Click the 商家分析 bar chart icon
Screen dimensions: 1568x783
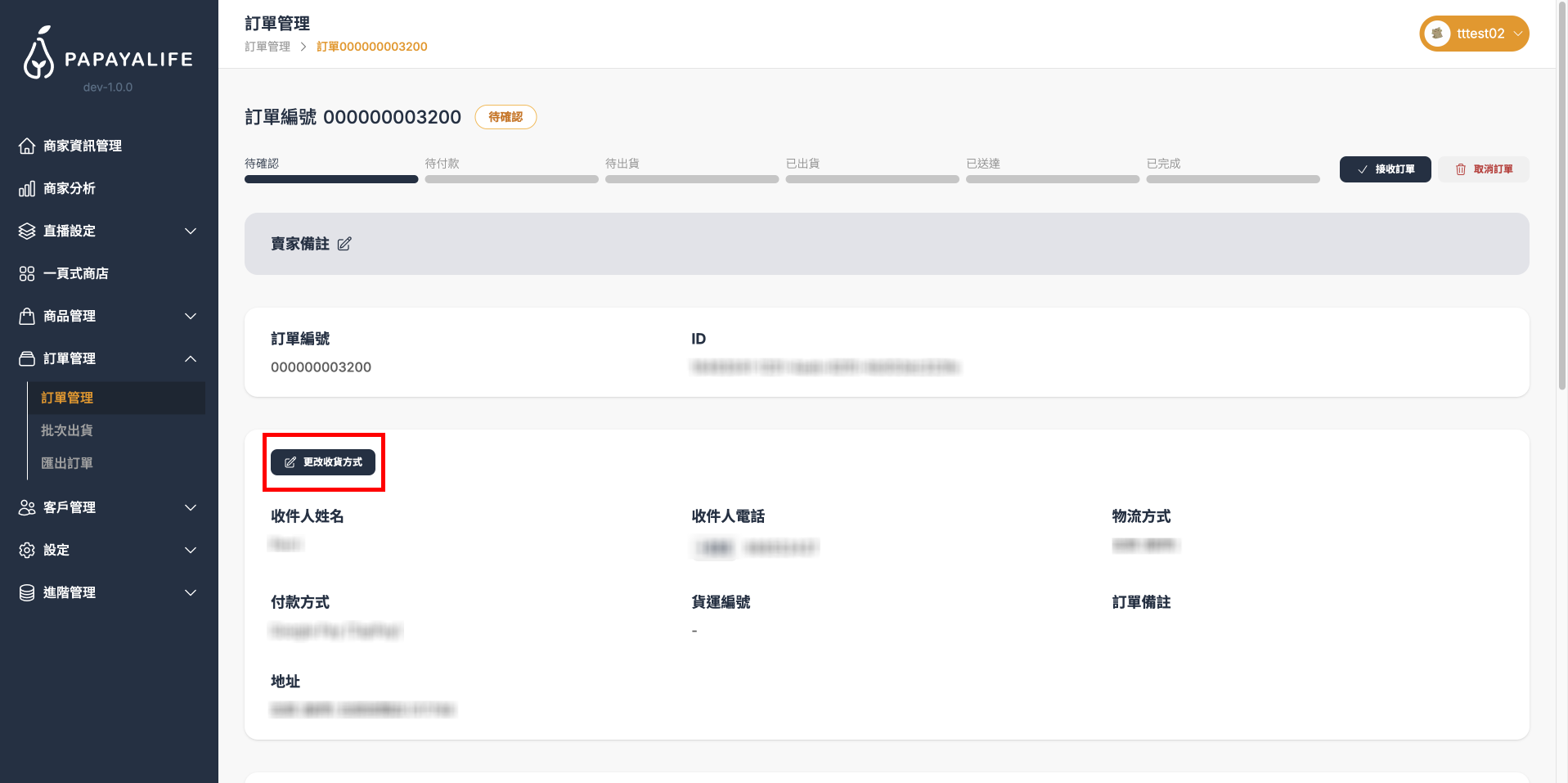27,189
